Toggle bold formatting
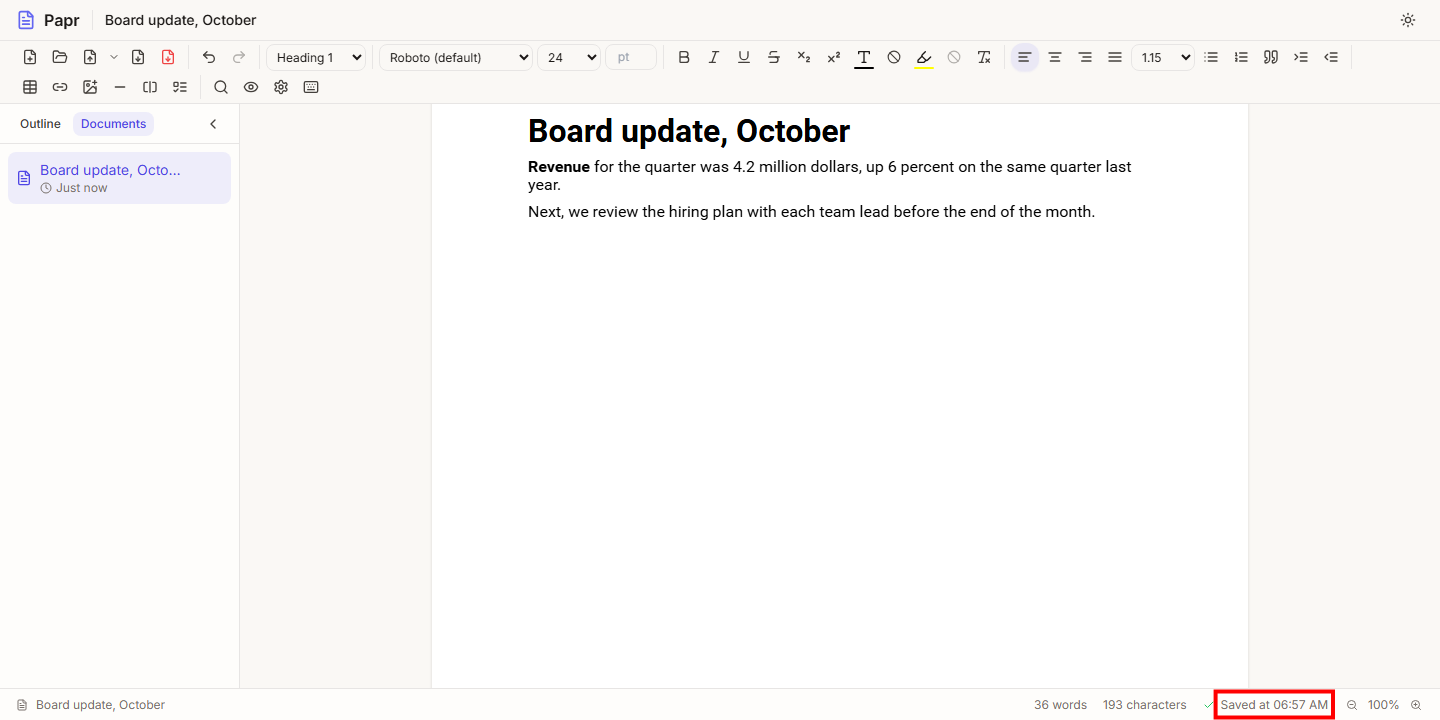Image resolution: width=1440 pixels, height=720 pixels. pyautogui.click(x=684, y=57)
